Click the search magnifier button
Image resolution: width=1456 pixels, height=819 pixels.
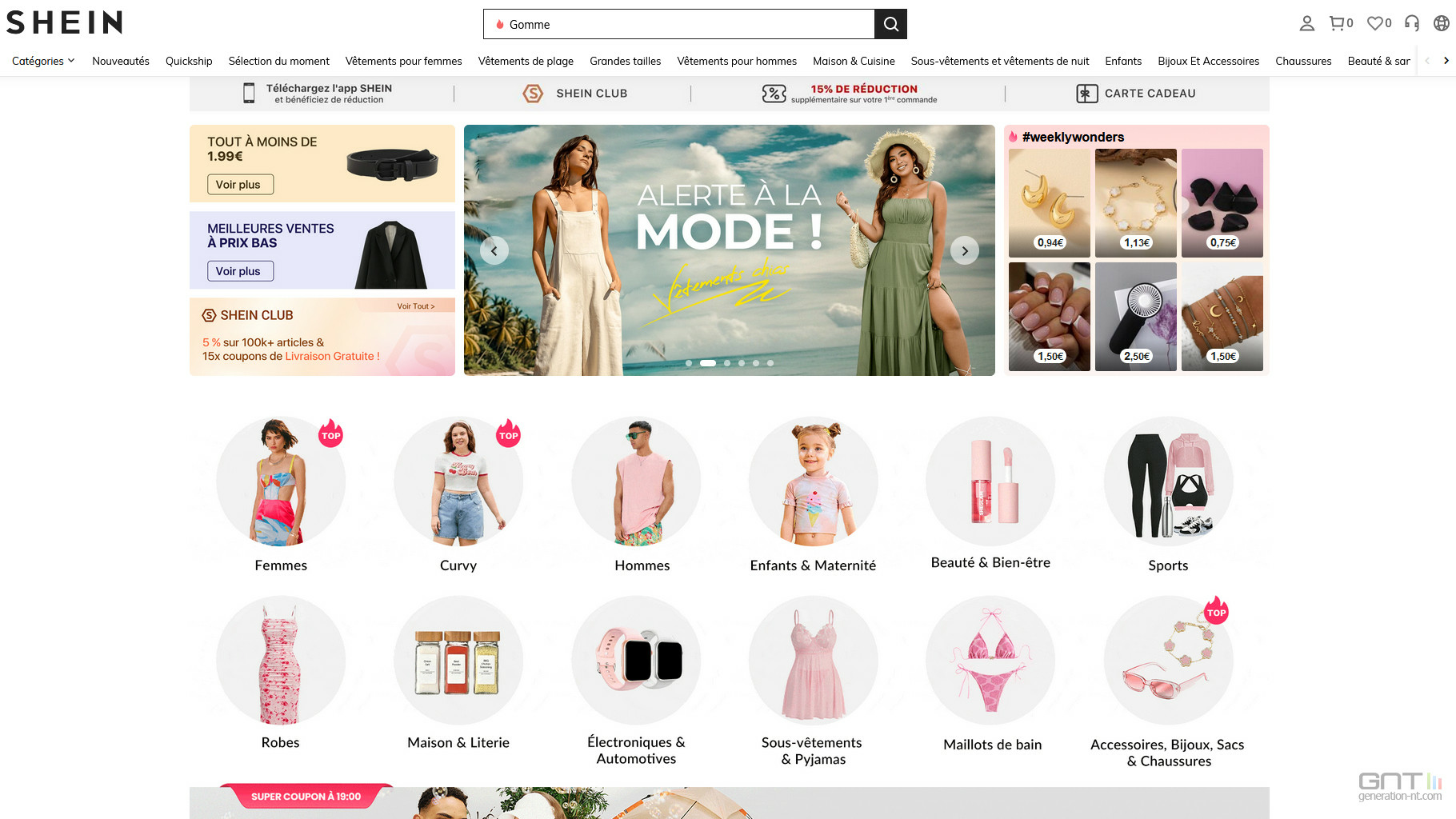890,24
